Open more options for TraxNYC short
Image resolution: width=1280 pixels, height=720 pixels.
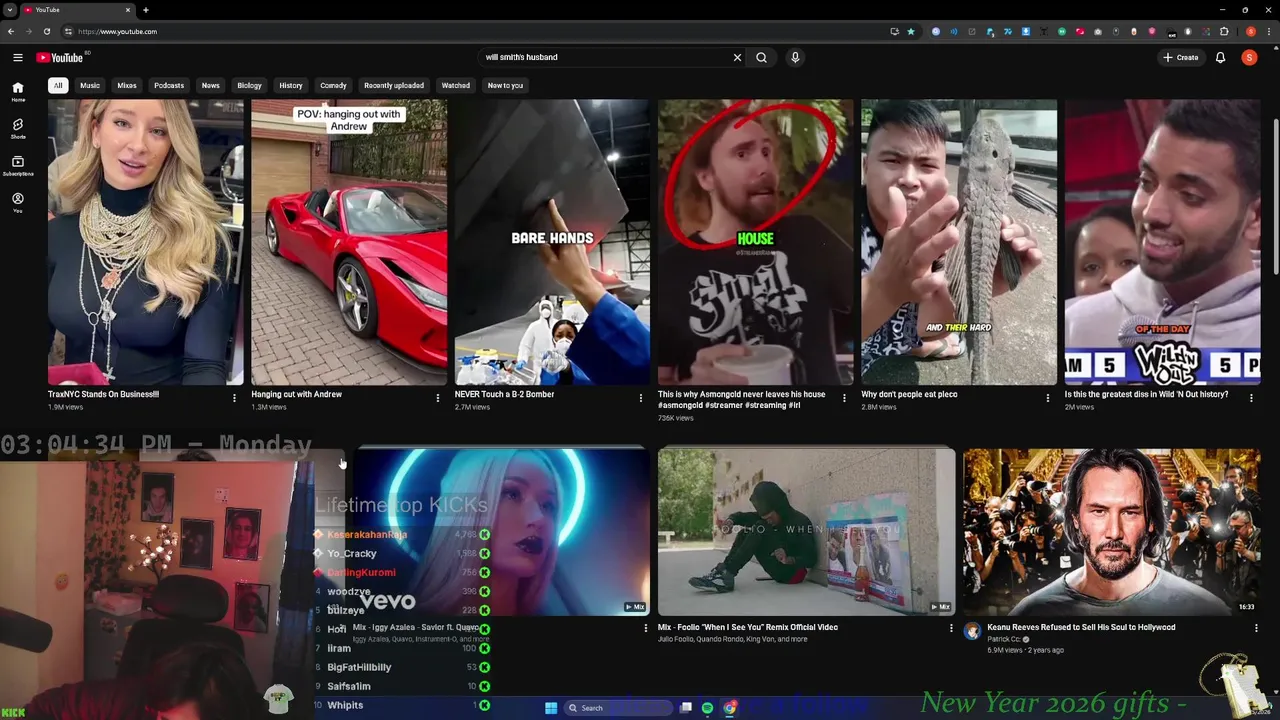tap(234, 398)
